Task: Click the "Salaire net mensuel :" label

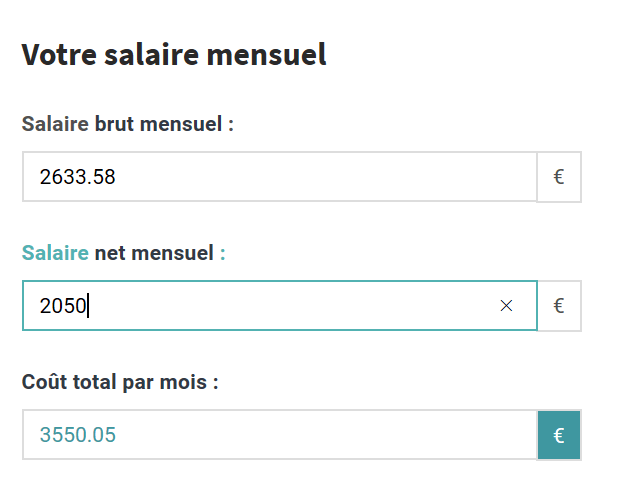Action: (x=123, y=253)
